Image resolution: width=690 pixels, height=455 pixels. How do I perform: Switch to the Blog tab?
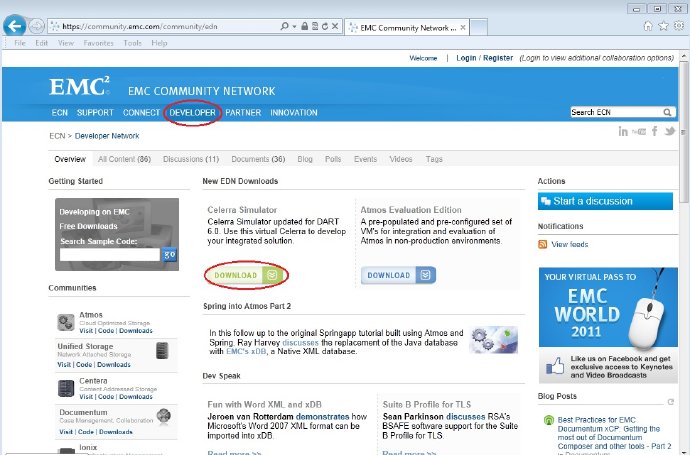[x=305, y=159]
